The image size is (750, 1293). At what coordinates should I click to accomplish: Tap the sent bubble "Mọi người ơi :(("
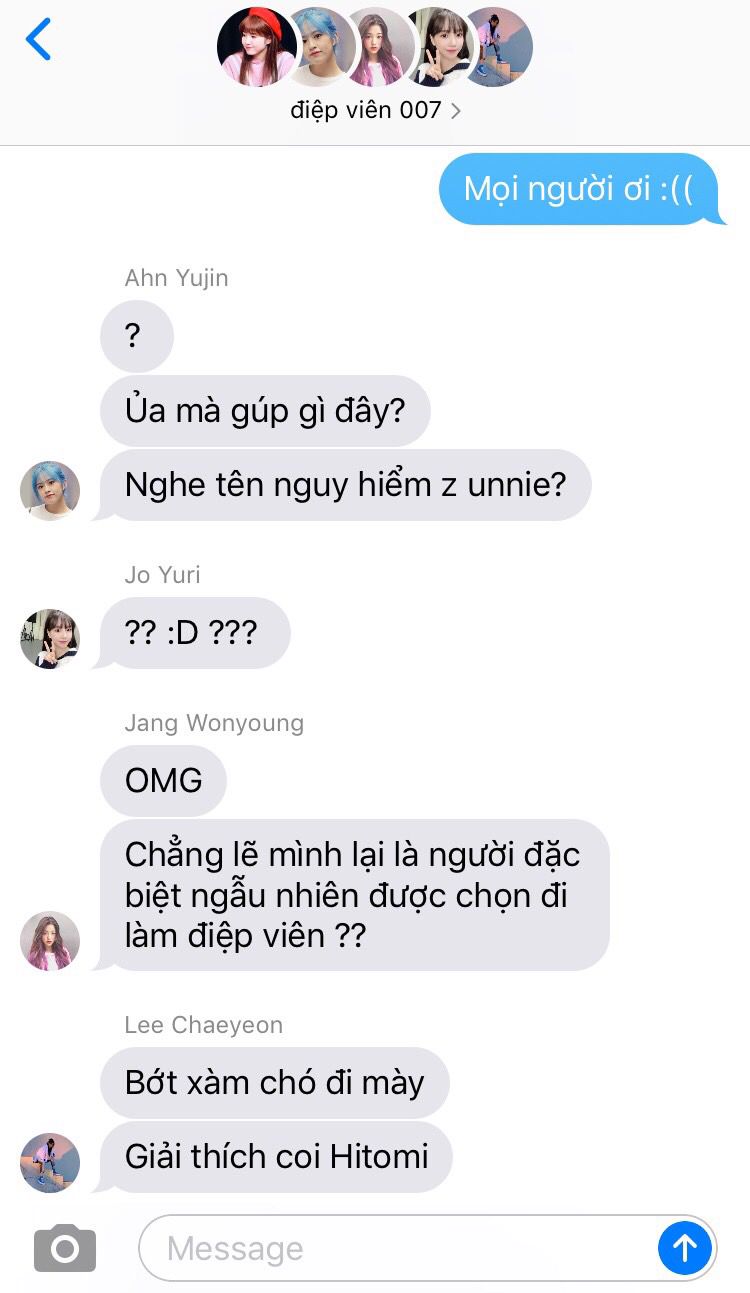coord(579,189)
